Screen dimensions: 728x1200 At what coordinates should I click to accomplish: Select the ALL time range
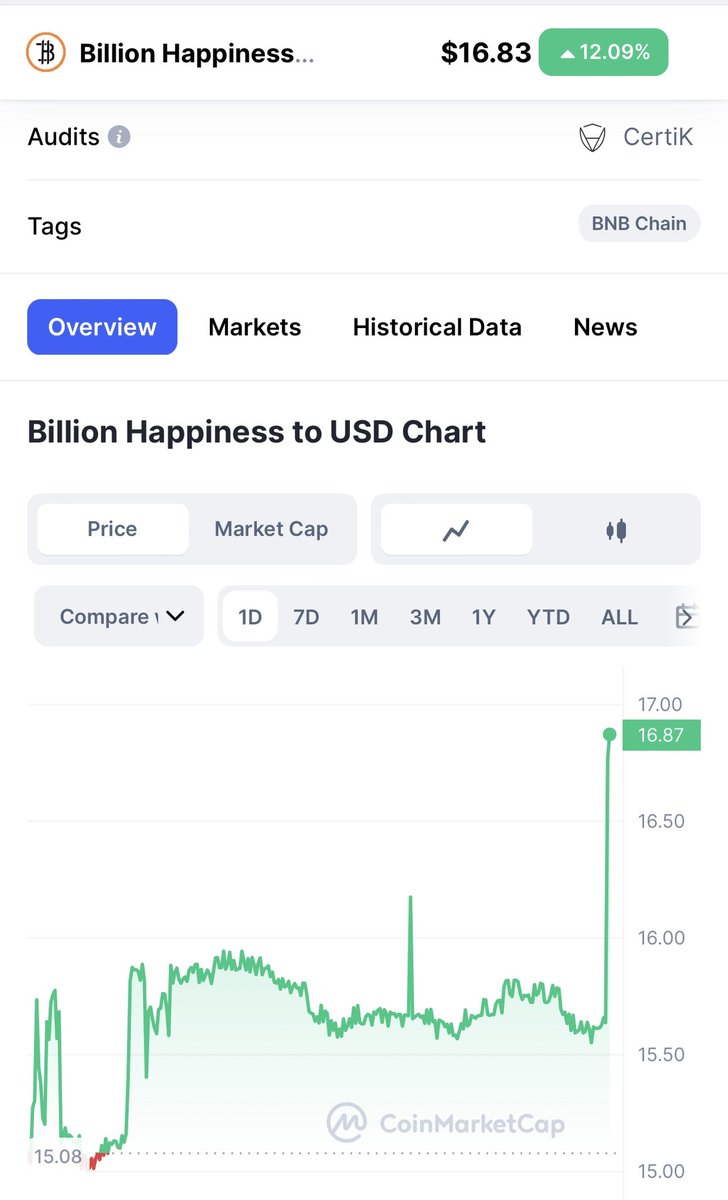(x=619, y=617)
